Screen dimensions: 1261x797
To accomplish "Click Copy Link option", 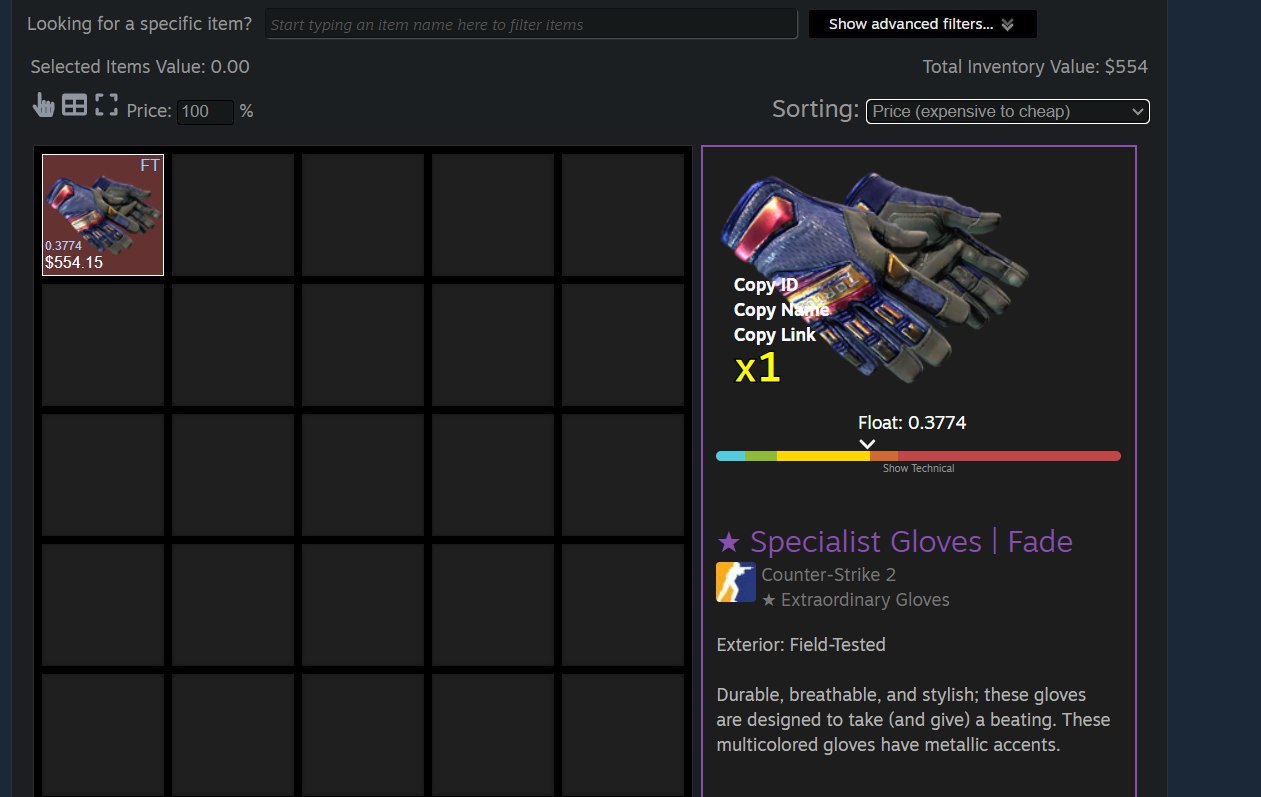I will 775,335.
